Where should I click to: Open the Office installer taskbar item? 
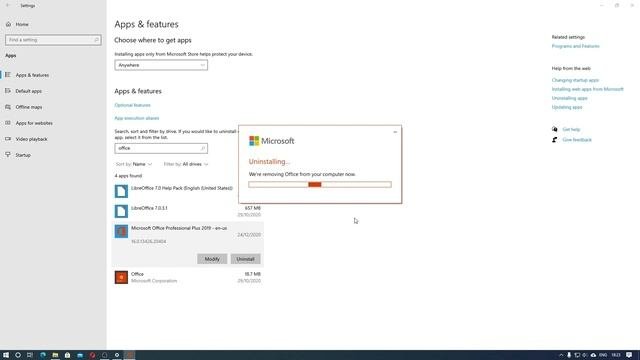click(129, 355)
